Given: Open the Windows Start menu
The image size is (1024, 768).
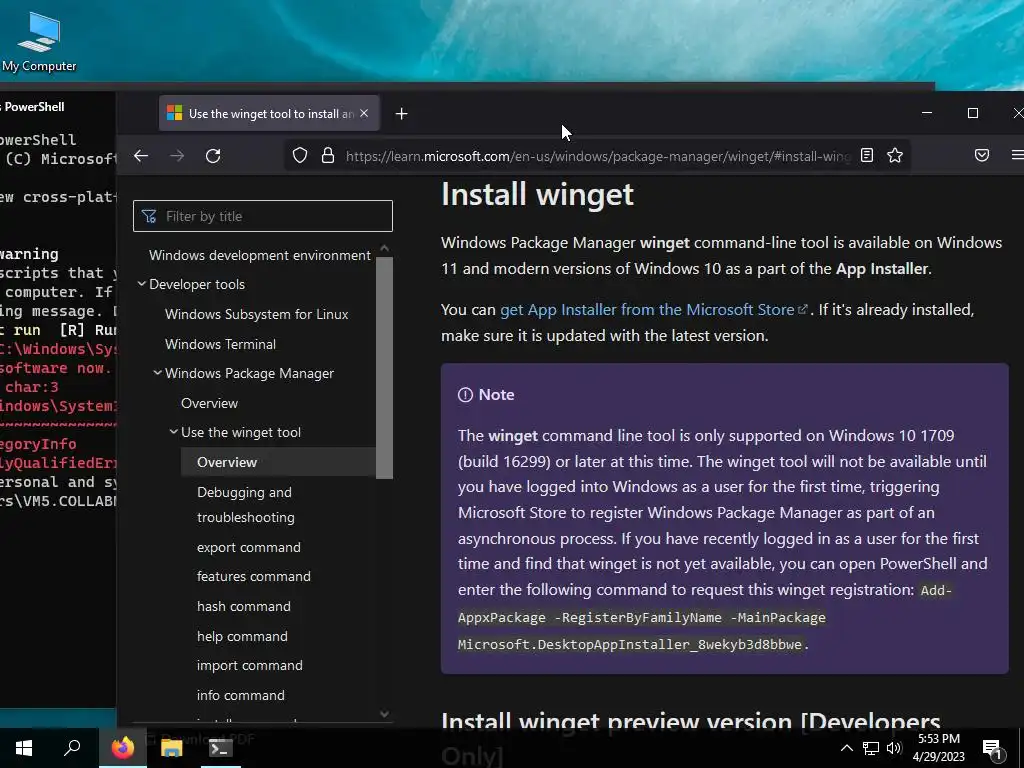Looking at the screenshot, I should (x=24, y=748).
